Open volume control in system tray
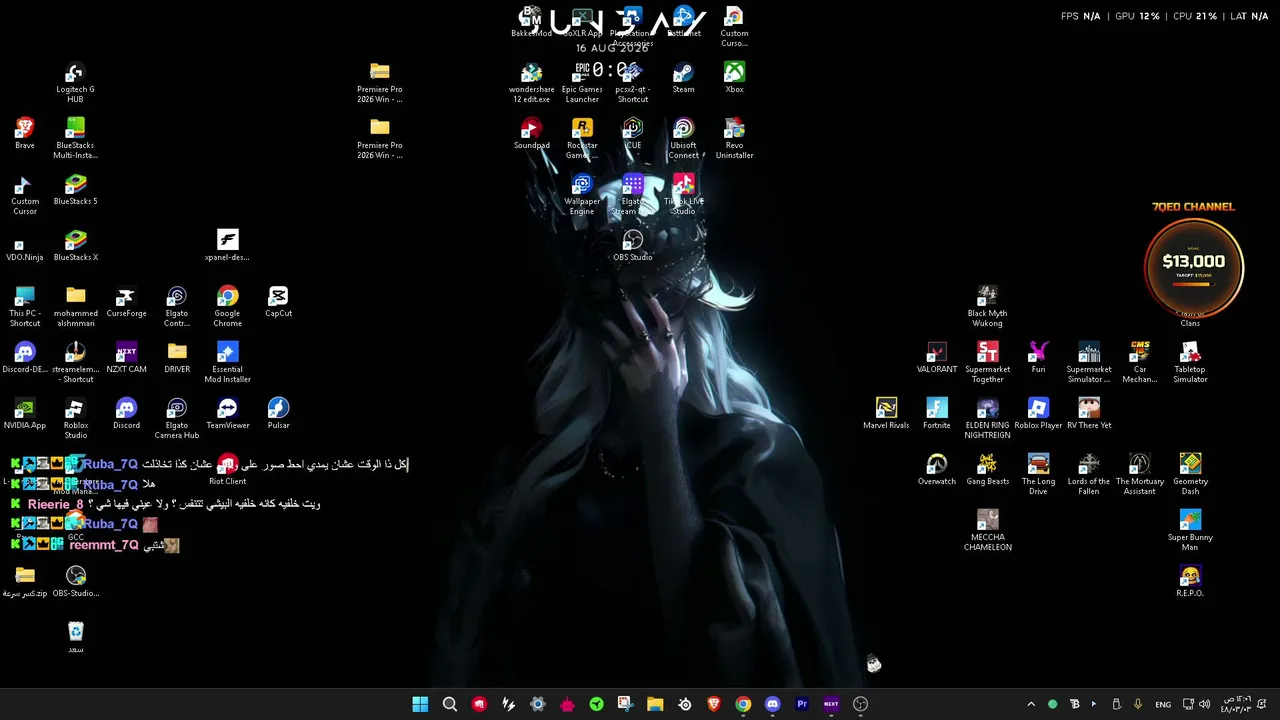The width and height of the screenshot is (1280, 720). tap(1204, 704)
